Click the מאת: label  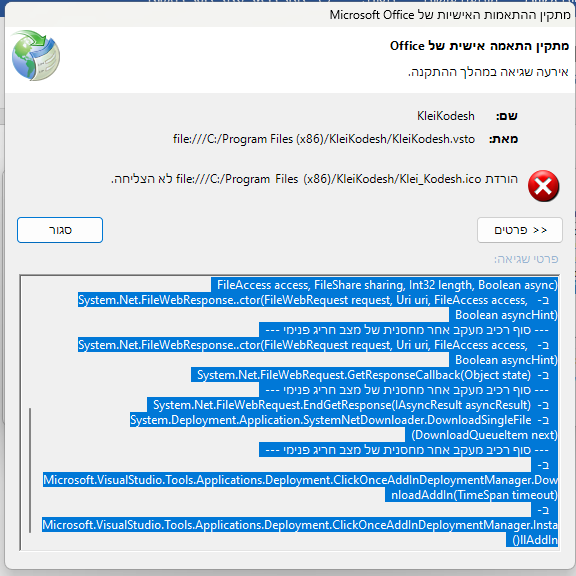(x=503, y=139)
